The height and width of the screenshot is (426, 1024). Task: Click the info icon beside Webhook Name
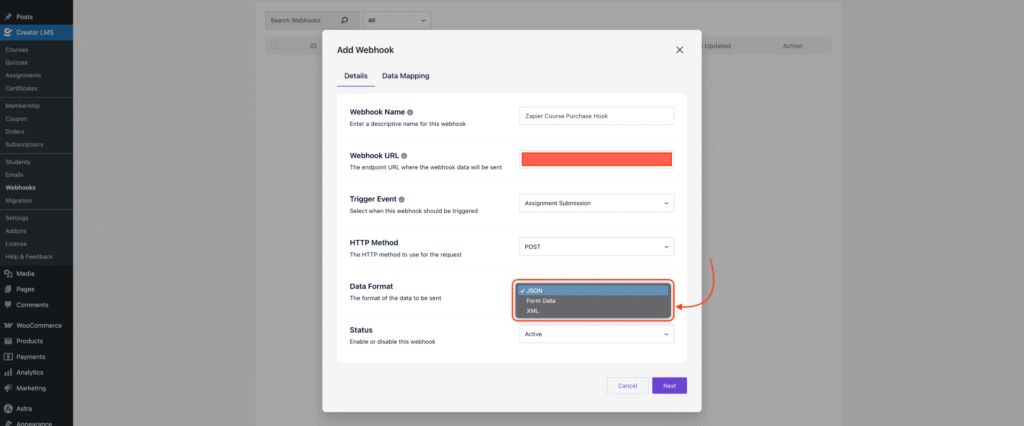[x=410, y=112]
